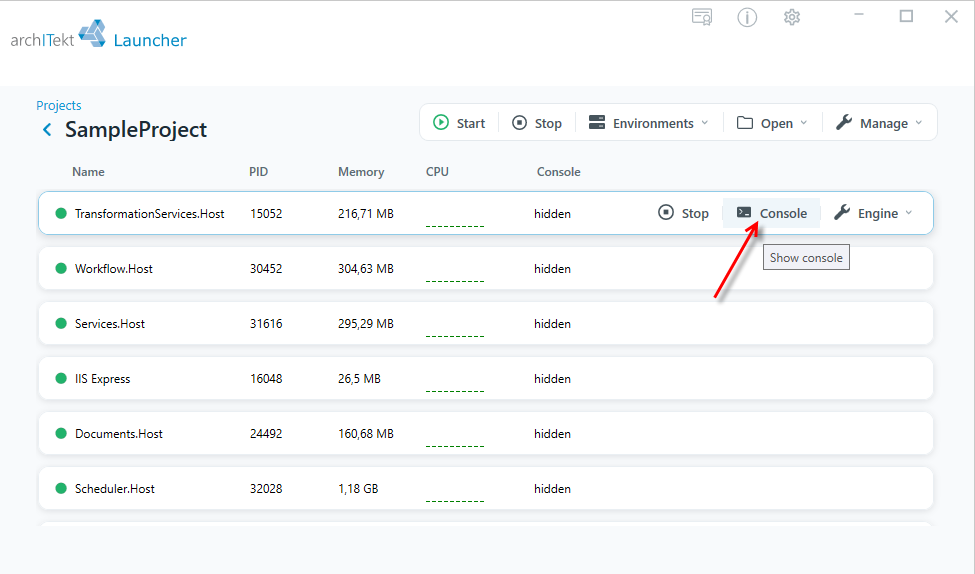Expand the Open dropdown menu
This screenshot has height=574, width=975.
772,123
